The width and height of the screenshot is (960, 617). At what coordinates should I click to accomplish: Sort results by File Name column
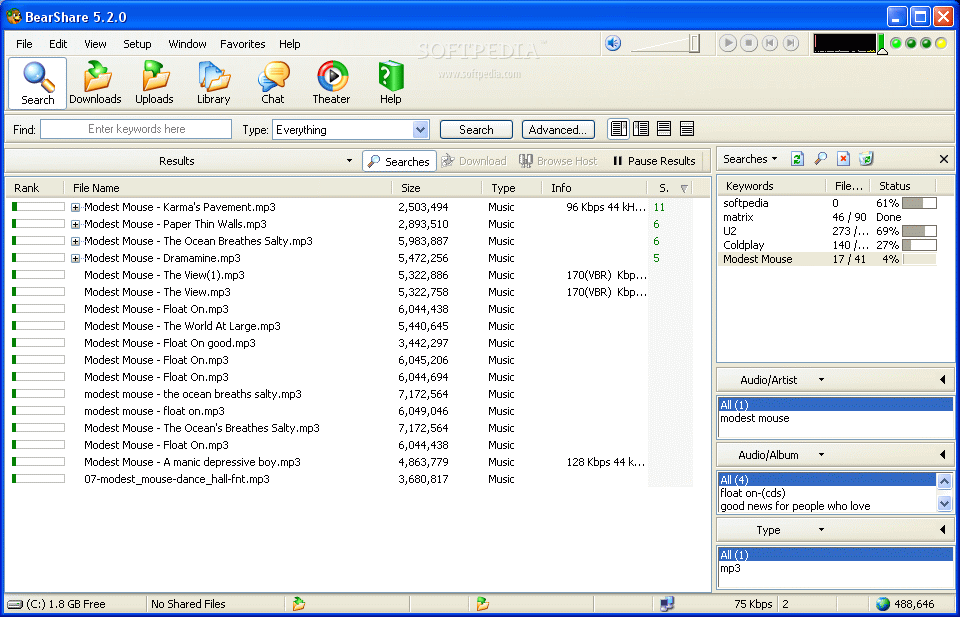click(228, 188)
